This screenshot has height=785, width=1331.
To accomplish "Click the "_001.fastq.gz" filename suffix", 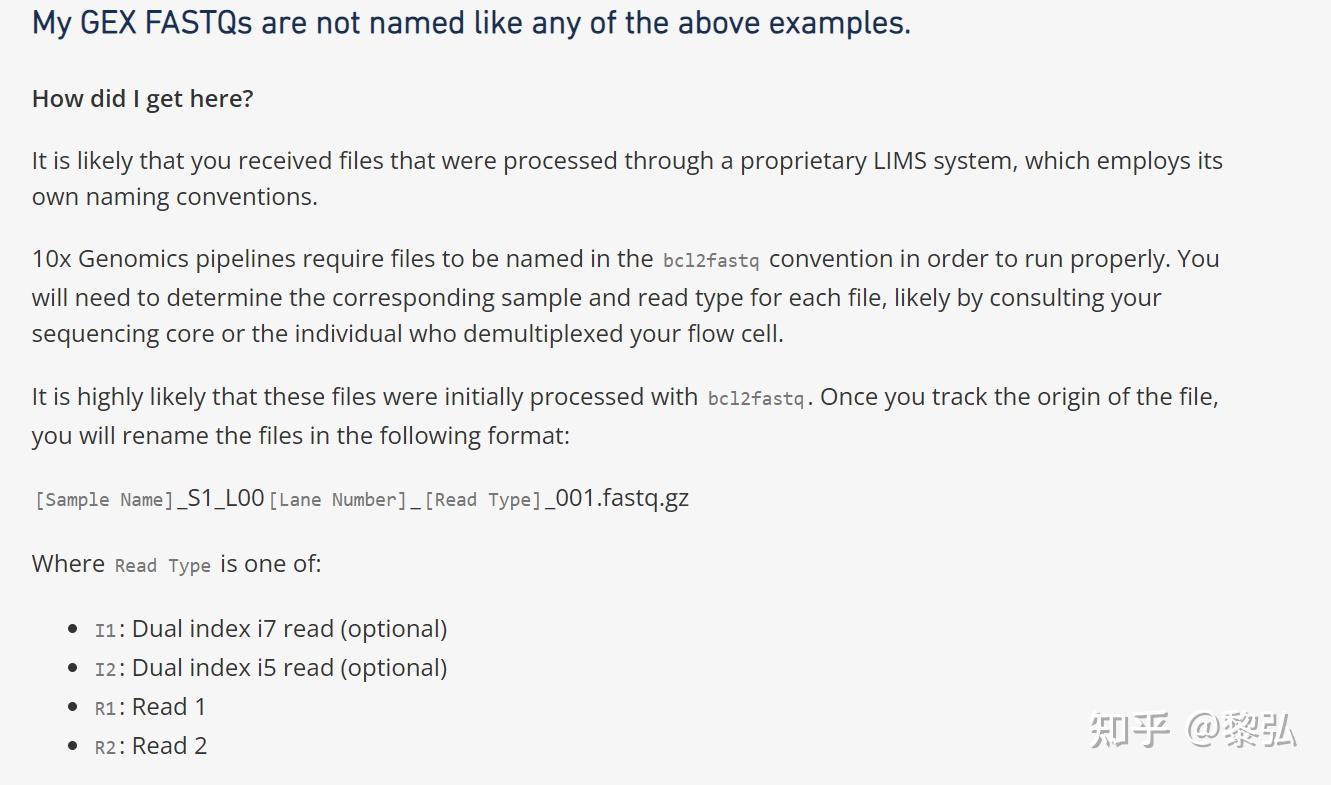I will click(x=617, y=498).
